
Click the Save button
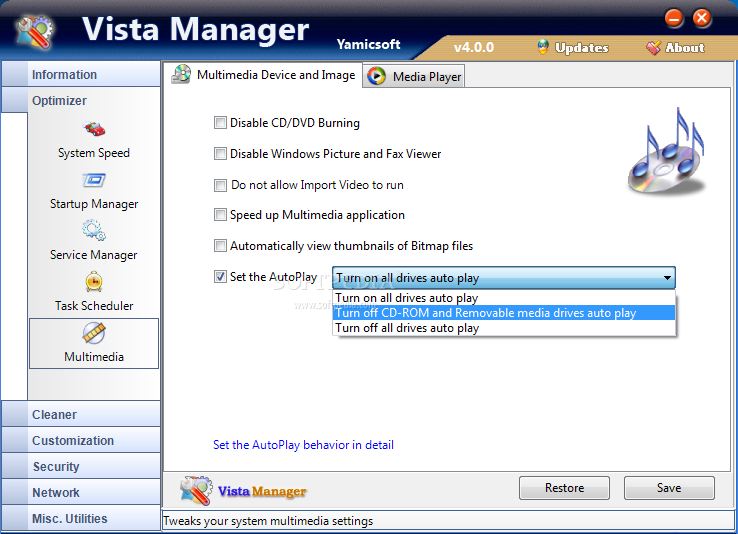click(x=669, y=488)
